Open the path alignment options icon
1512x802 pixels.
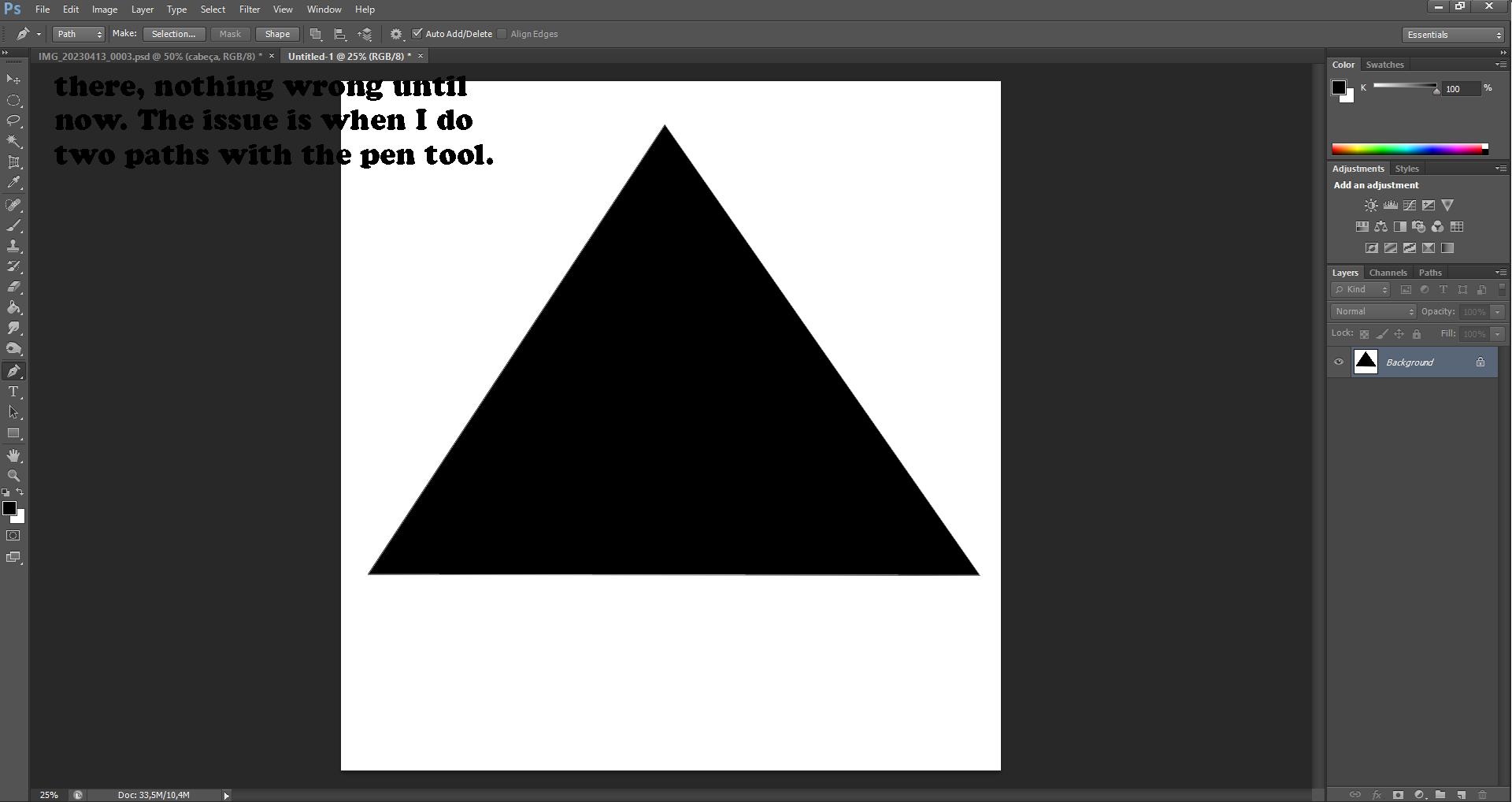(x=340, y=34)
